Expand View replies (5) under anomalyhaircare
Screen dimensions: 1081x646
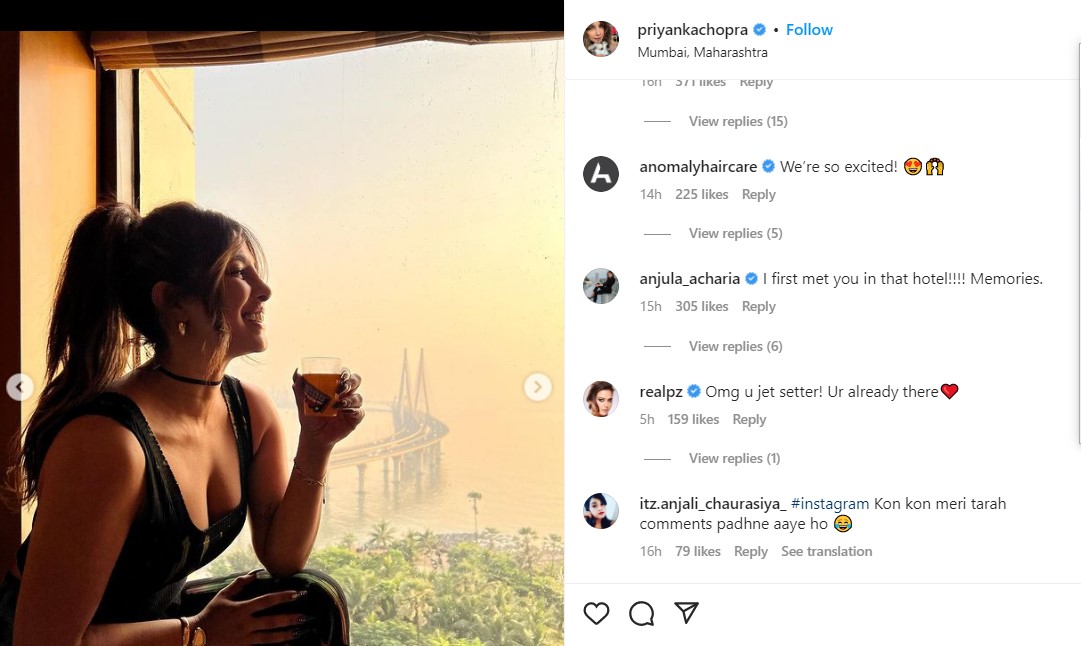(x=735, y=233)
